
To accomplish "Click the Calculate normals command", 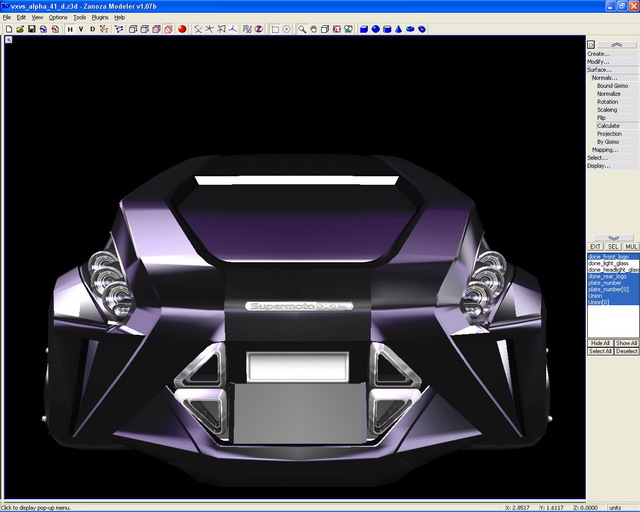I will [x=608, y=126].
